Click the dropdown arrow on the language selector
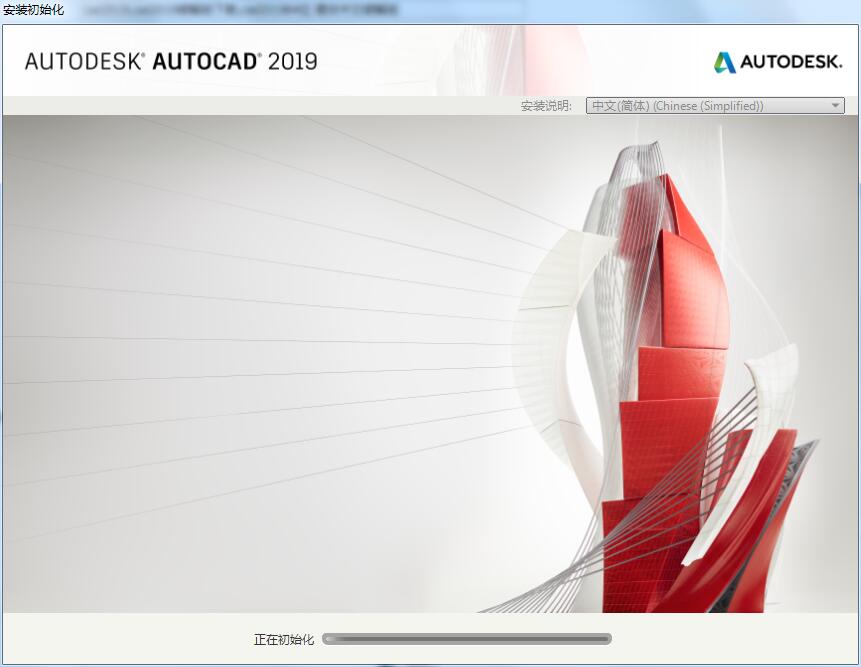This screenshot has height=667, width=861. (835, 105)
